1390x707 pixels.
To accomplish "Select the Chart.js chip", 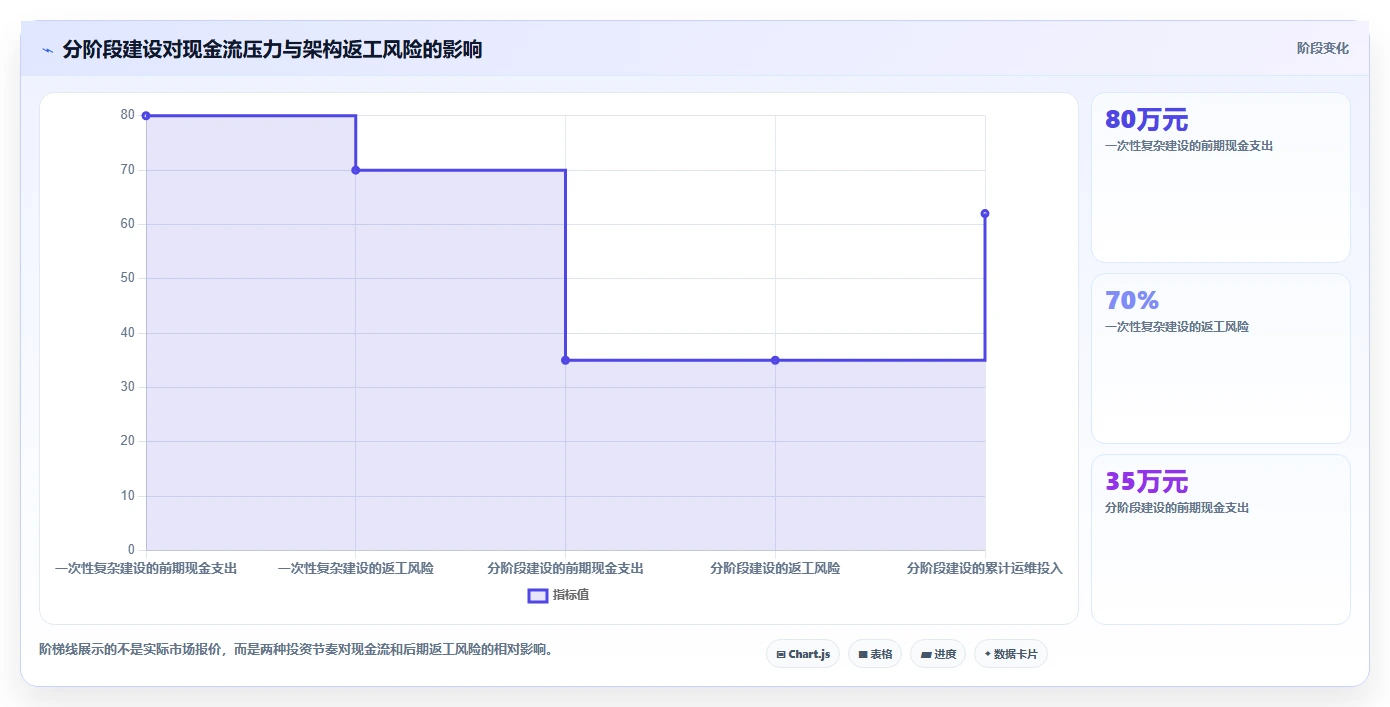I will click(x=803, y=654).
